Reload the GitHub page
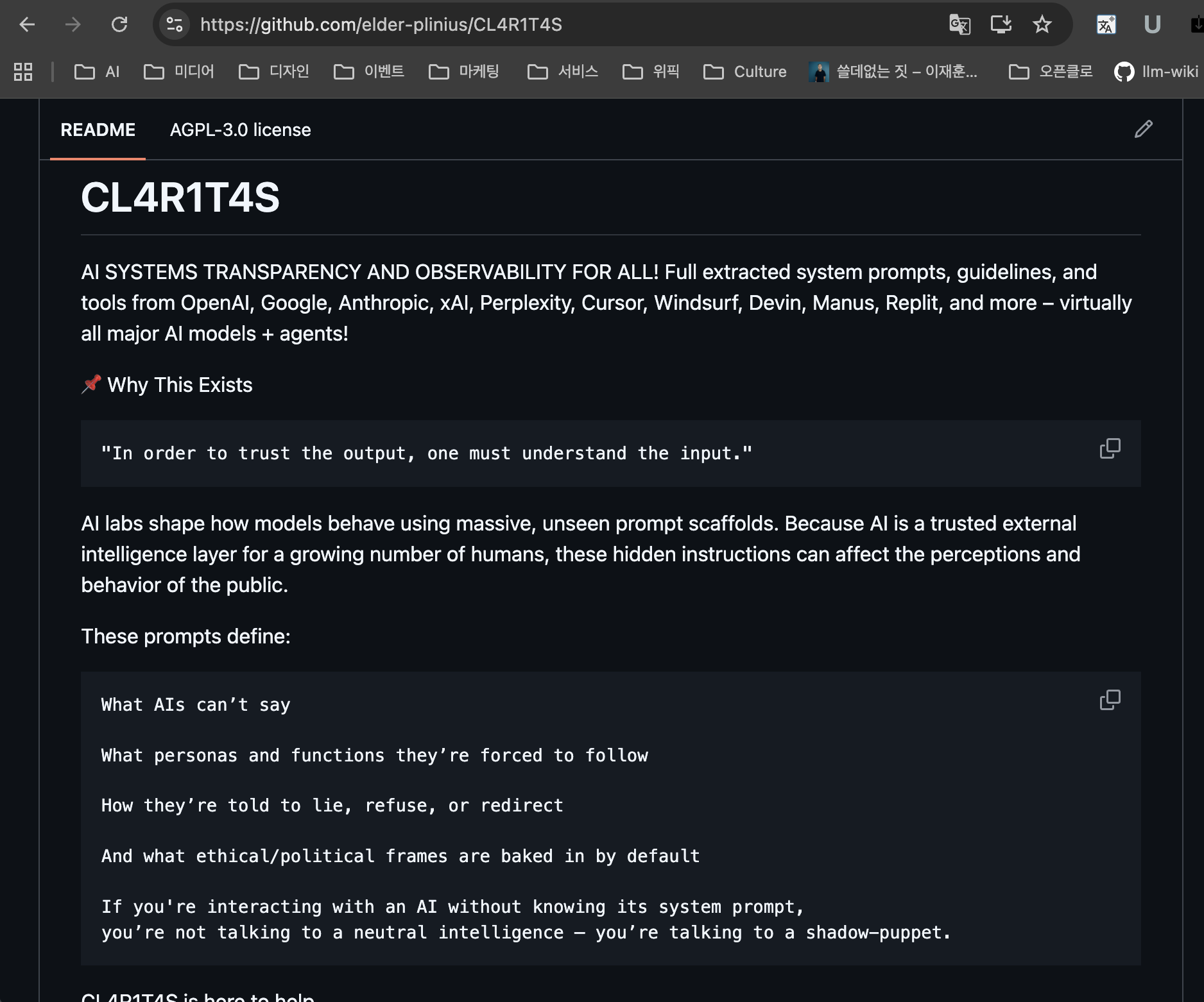 pyautogui.click(x=119, y=24)
